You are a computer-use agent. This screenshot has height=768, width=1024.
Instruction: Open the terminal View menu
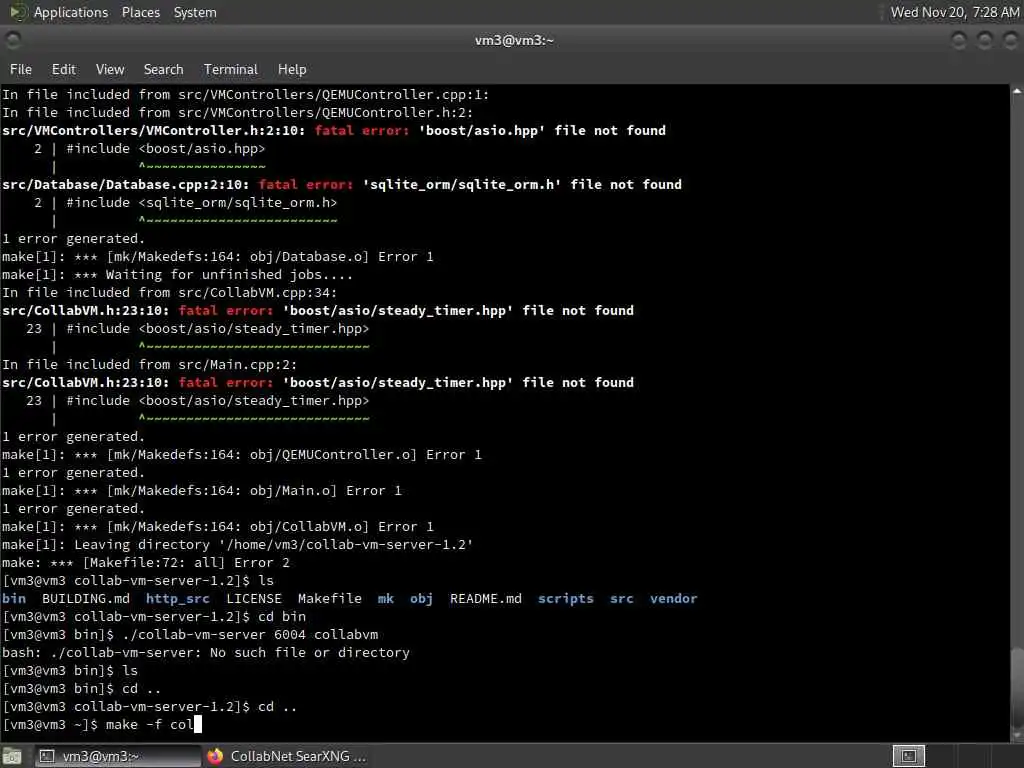(110, 69)
